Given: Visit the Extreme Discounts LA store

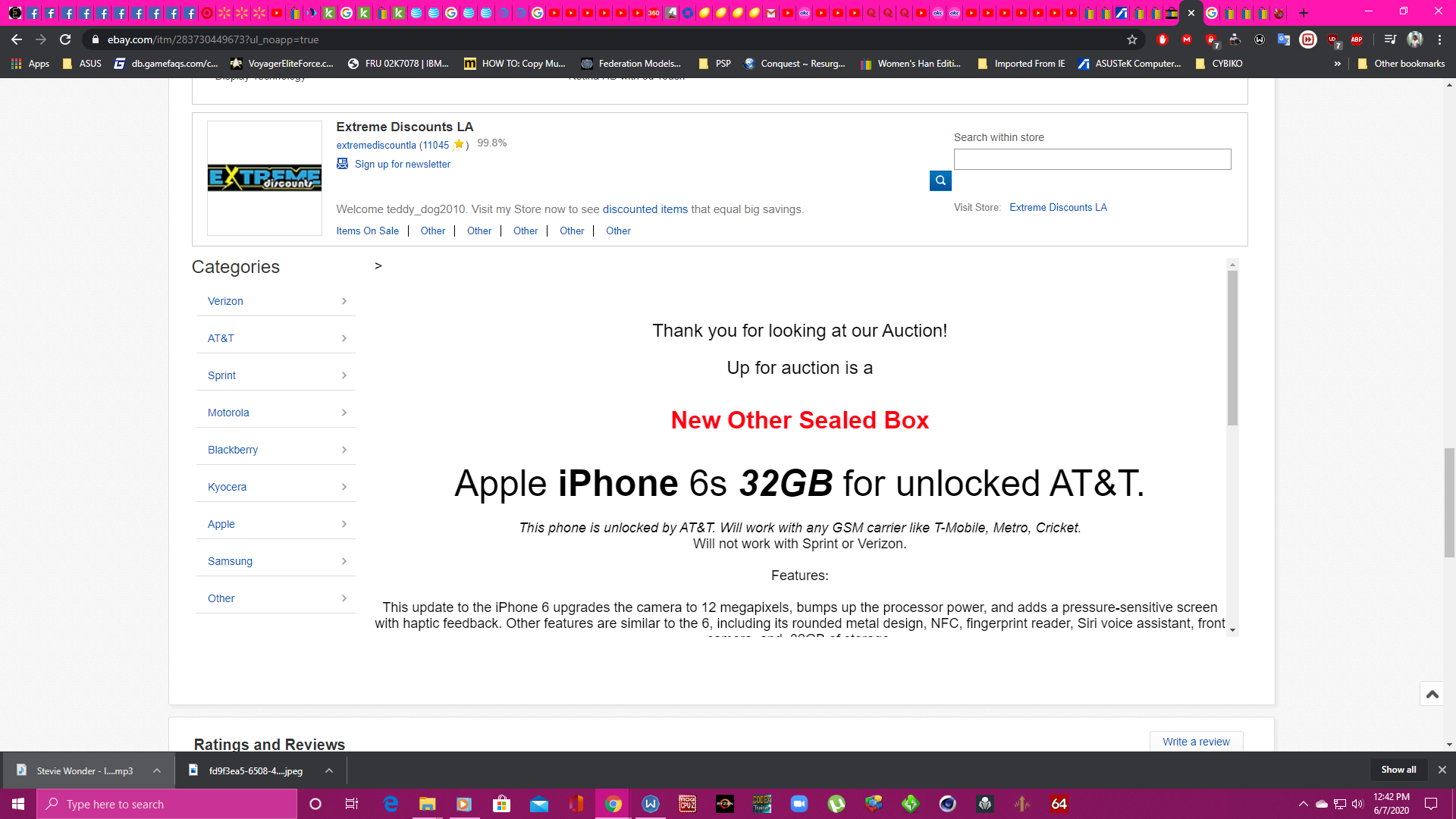Looking at the screenshot, I should [x=1058, y=207].
